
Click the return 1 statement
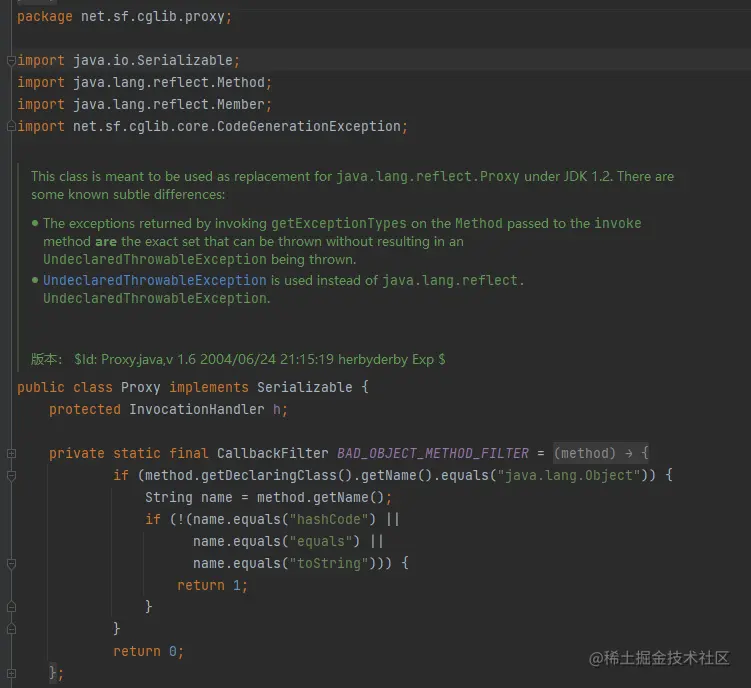212,585
